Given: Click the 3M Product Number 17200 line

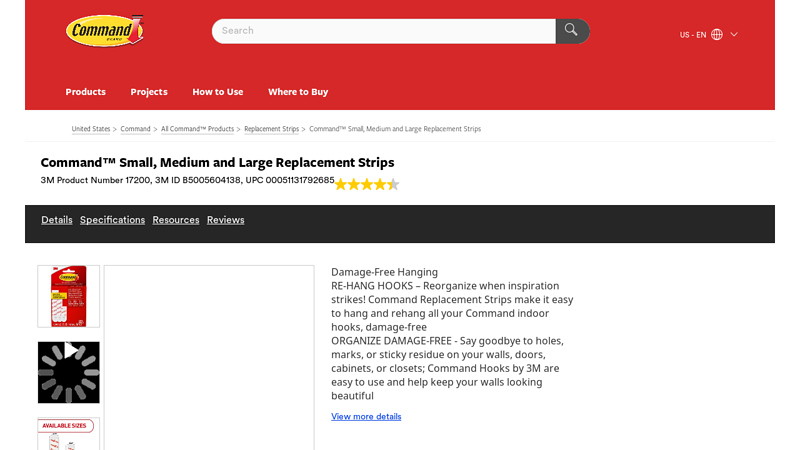Looking at the screenshot, I should [x=187, y=180].
